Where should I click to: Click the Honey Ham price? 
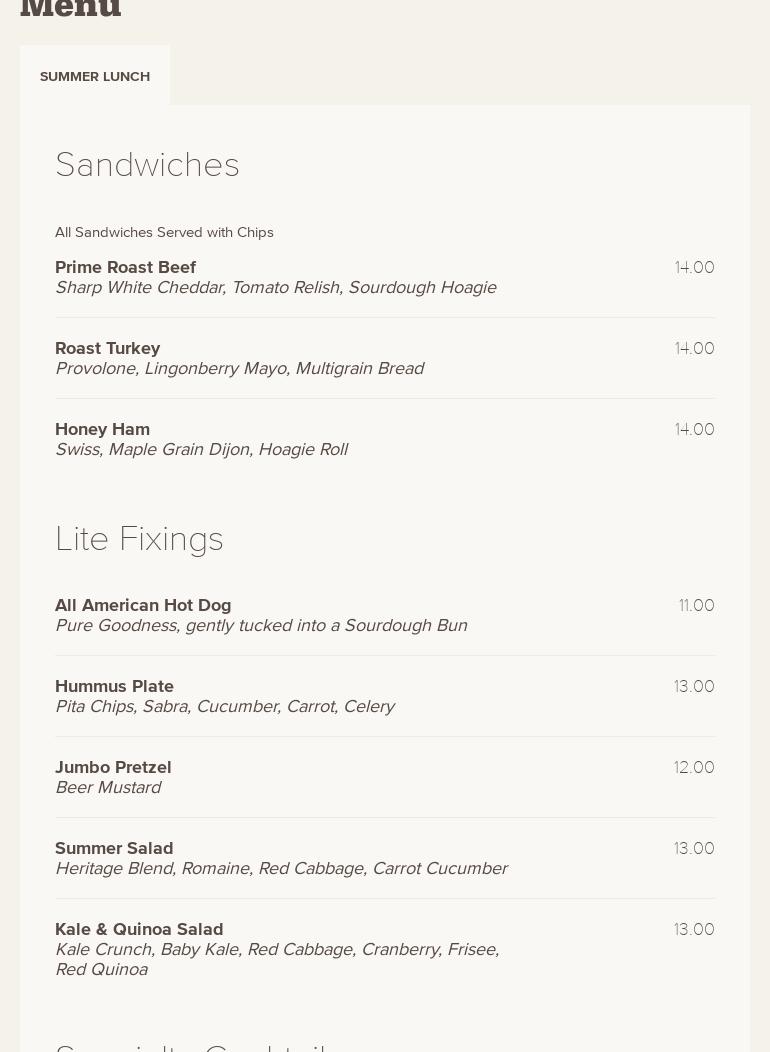(694, 429)
